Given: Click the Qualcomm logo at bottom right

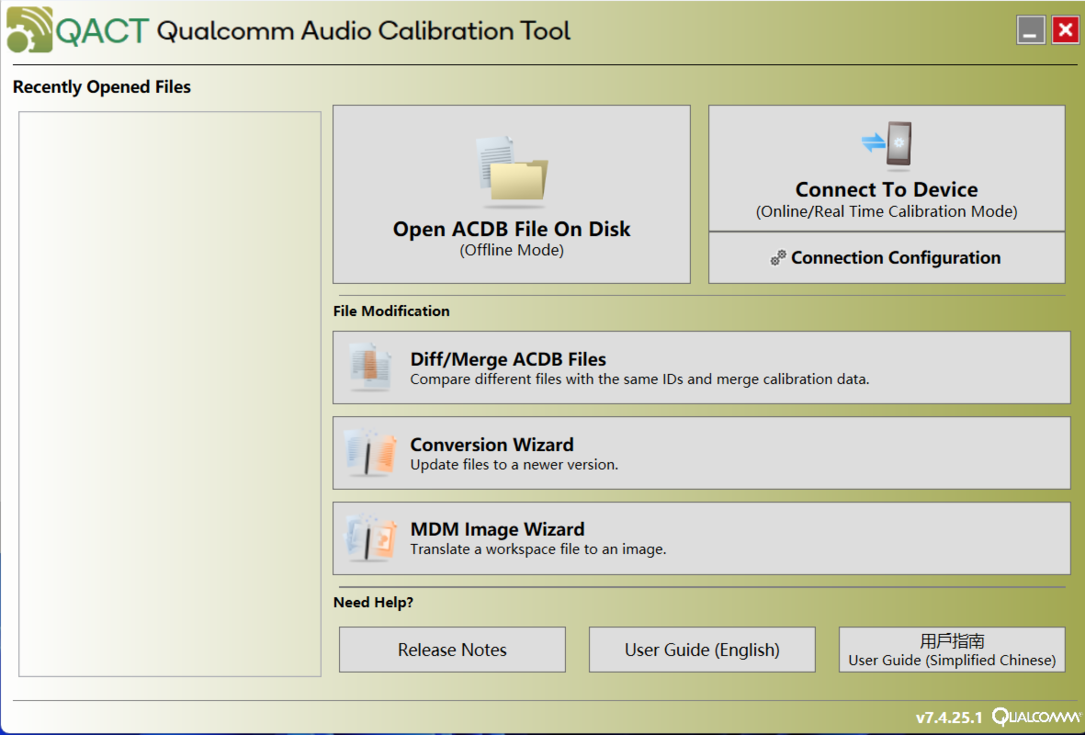Looking at the screenshot, I should [x=1035, y=716].
